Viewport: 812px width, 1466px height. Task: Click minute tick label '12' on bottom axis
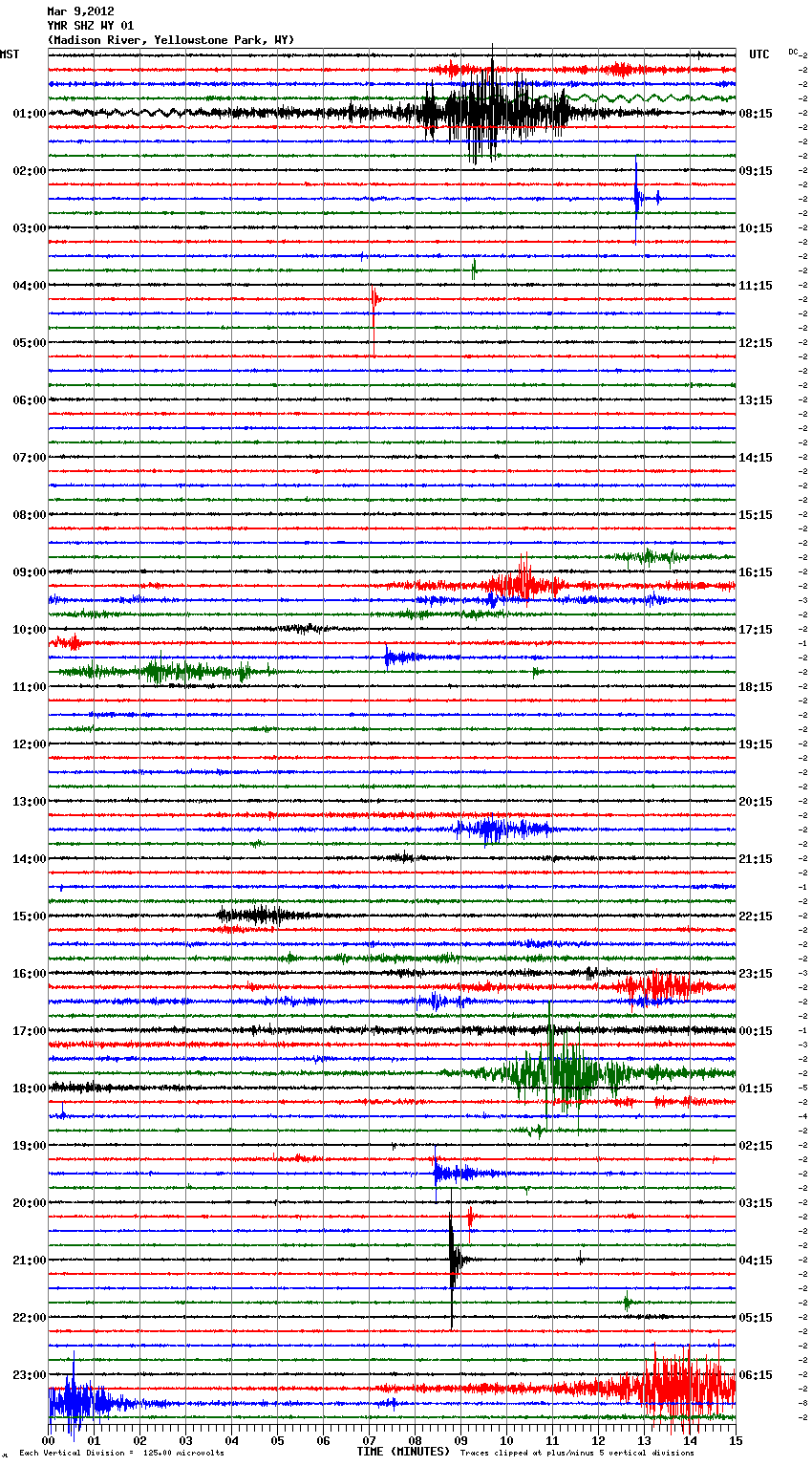[598, 1440]
